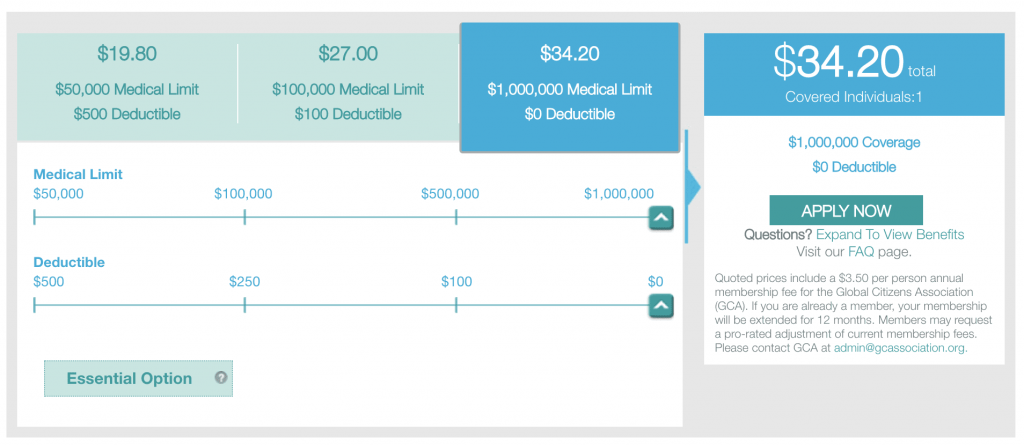
Task: Click the blue arrow pointing to quote summary
Action: tap(693, 188)
